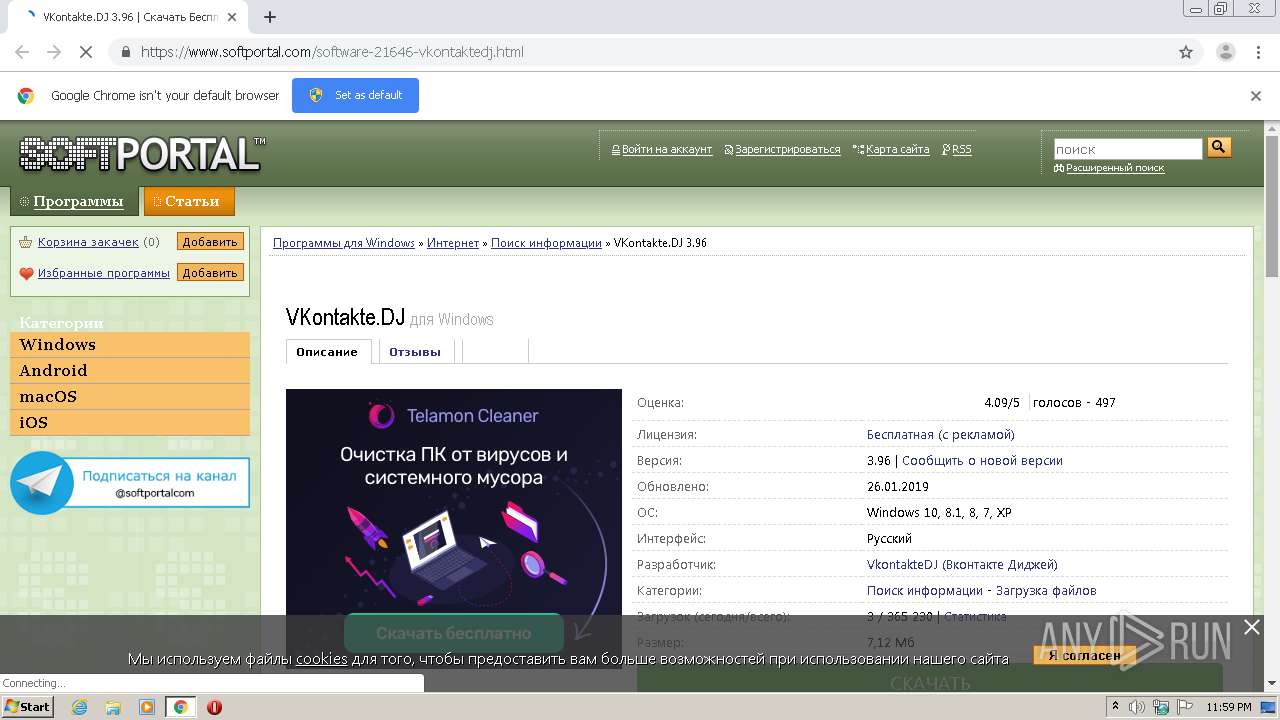1280x720 pixels.
Task: Click red Opera taskbar icon
Action: (x=214, y=707)
